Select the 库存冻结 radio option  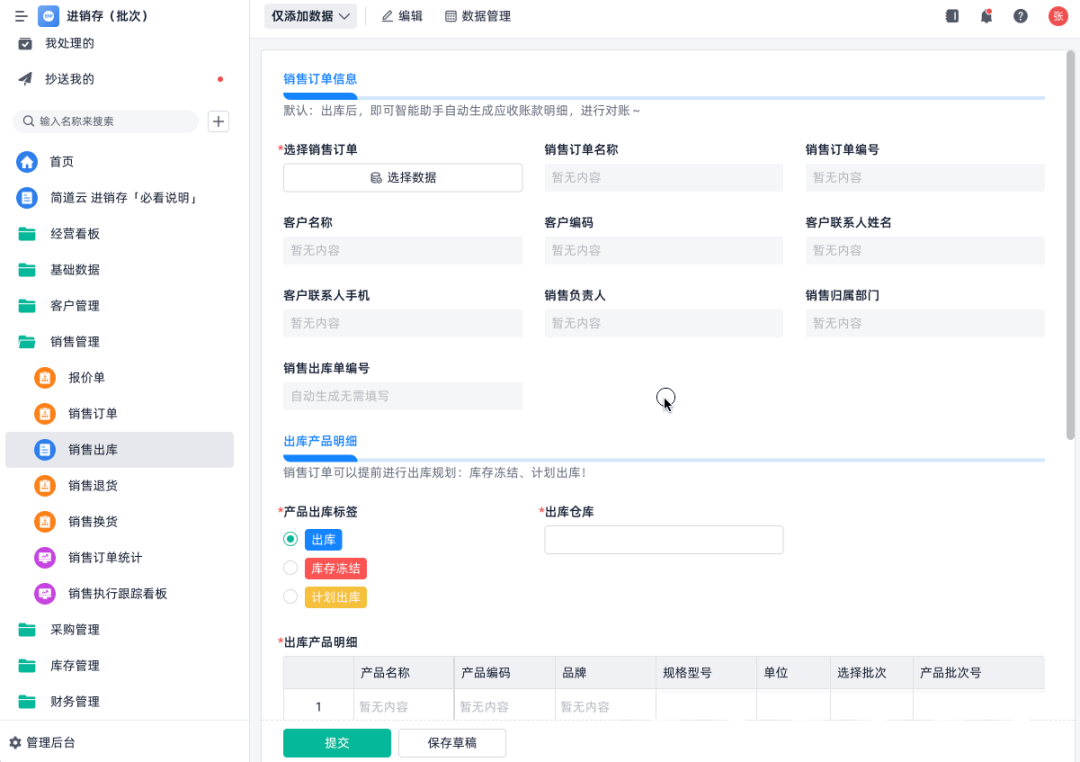pos(291,568)
